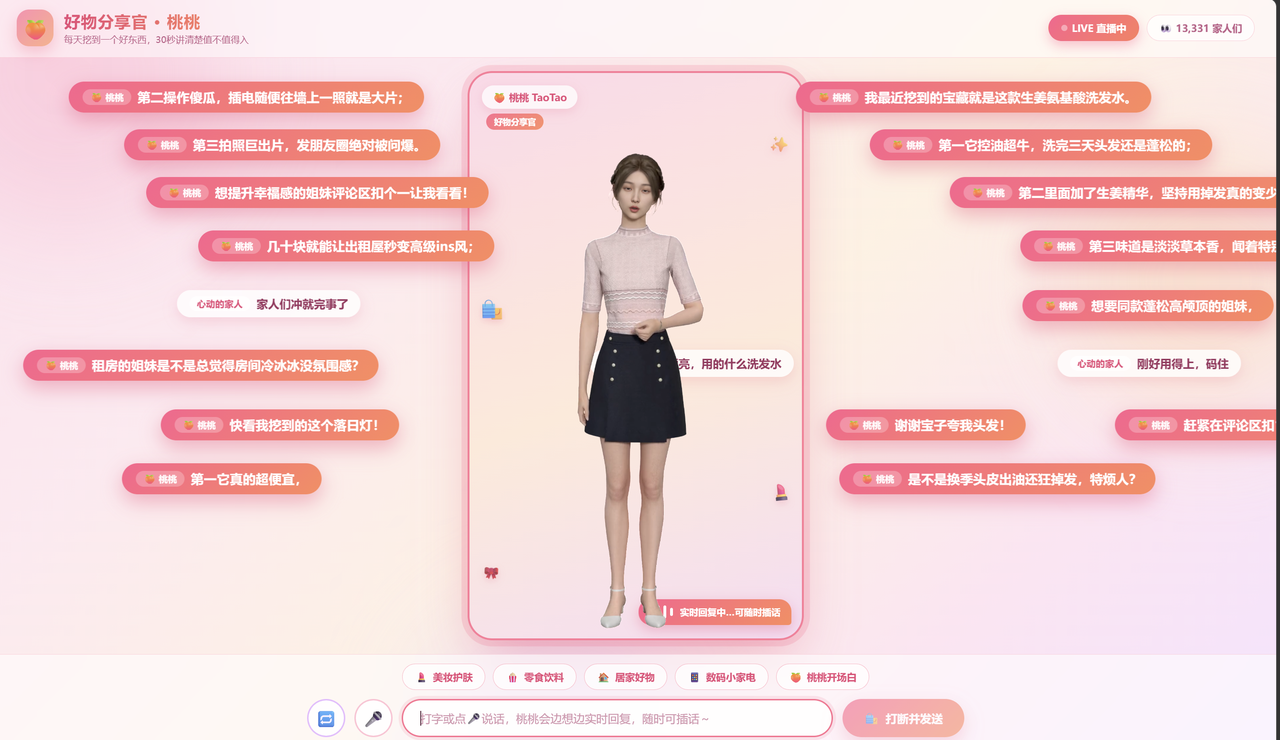Click bubble 第一它真的超便宜,
1280x740 pixels.
222,479
